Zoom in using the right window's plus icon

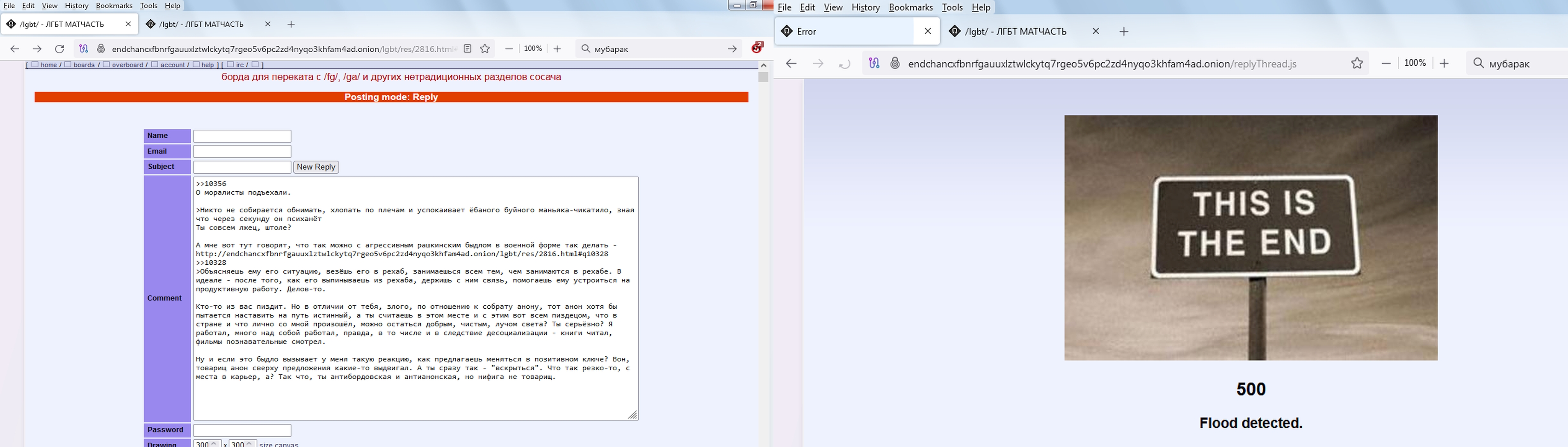(1445, 63)
